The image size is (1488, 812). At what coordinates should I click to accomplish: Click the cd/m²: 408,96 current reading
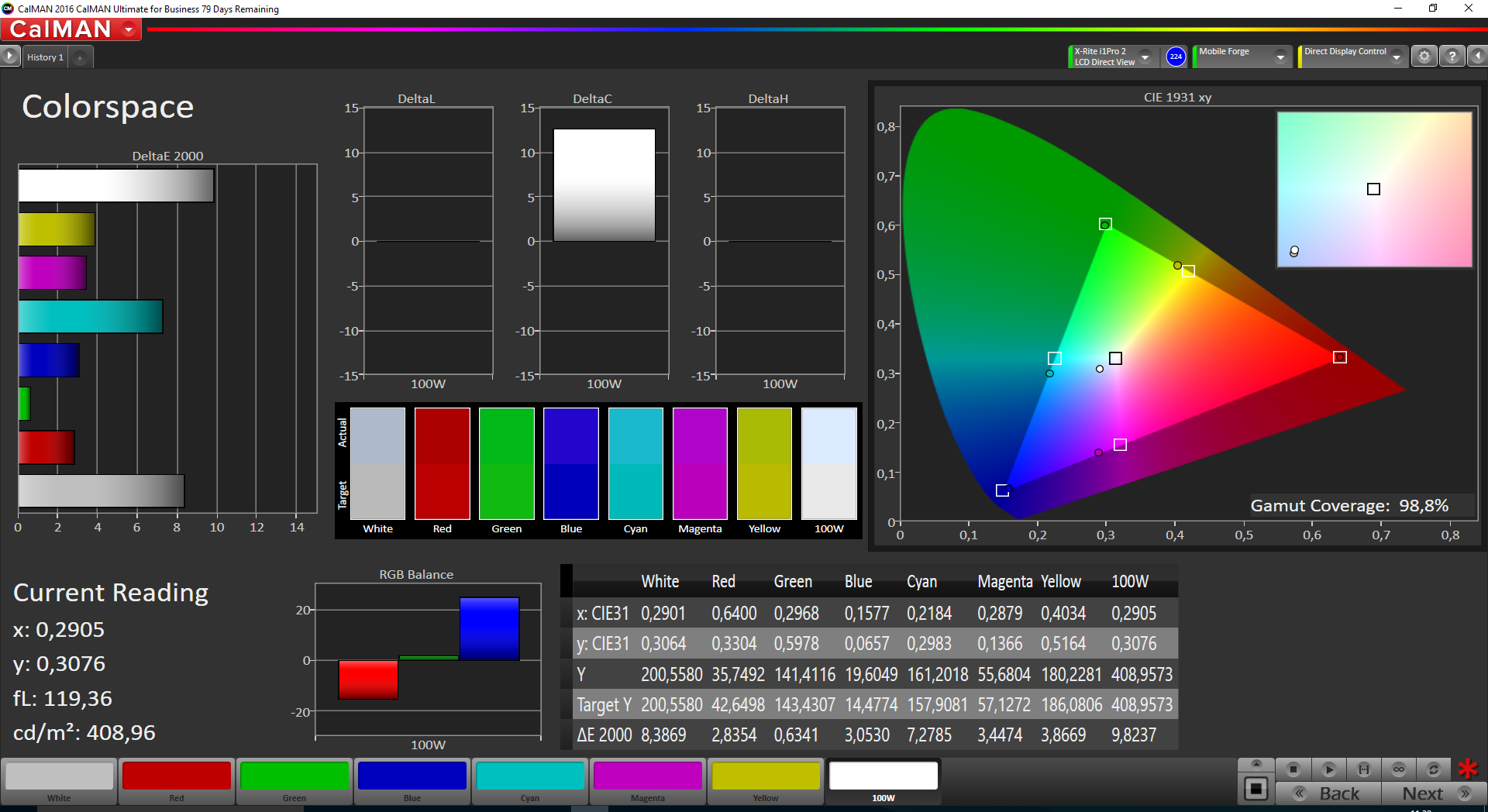click(x=84, y=733)
